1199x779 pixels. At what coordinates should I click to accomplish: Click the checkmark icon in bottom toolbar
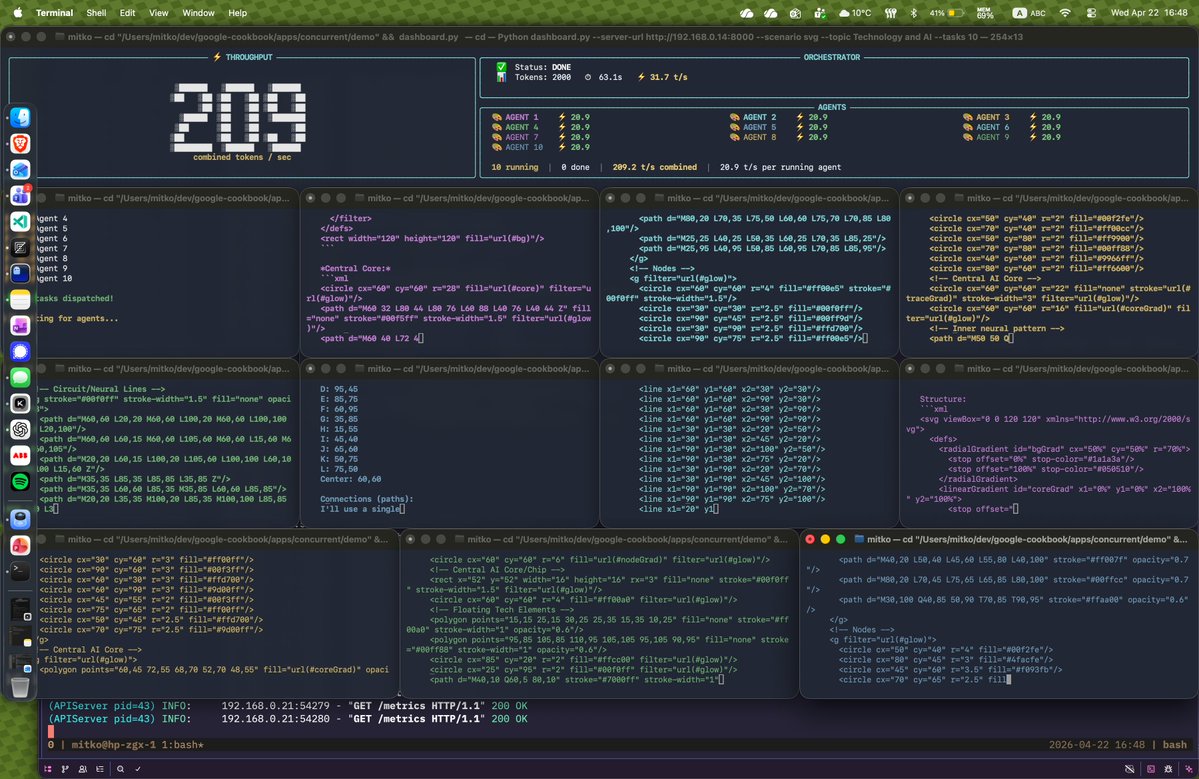[138, 769]
